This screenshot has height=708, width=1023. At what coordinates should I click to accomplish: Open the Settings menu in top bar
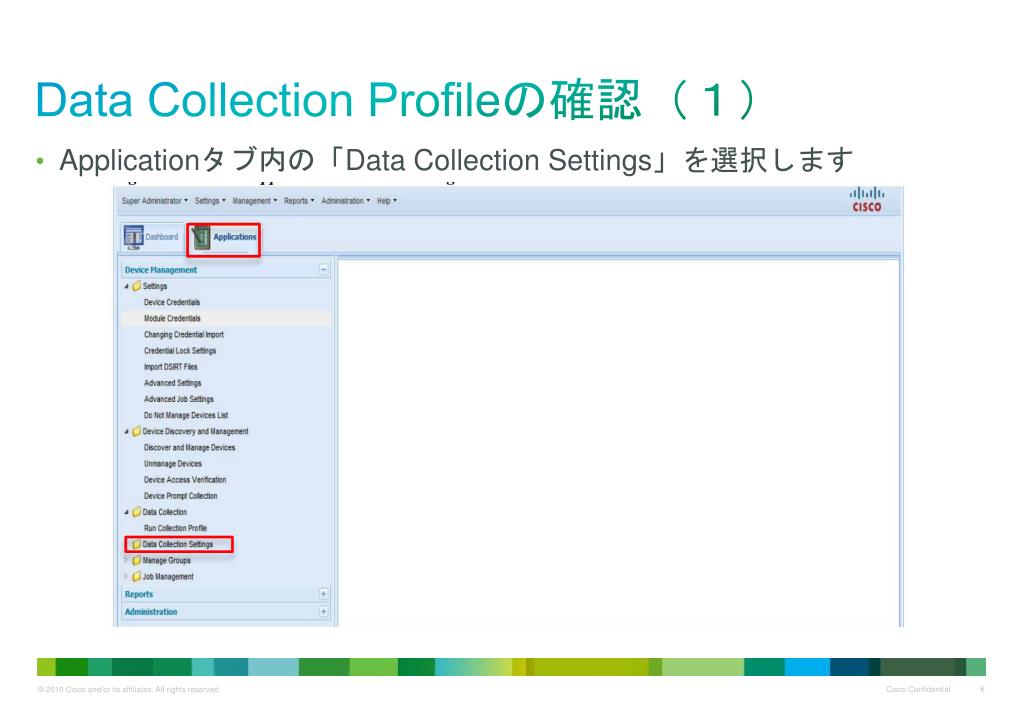coord(210,201)
